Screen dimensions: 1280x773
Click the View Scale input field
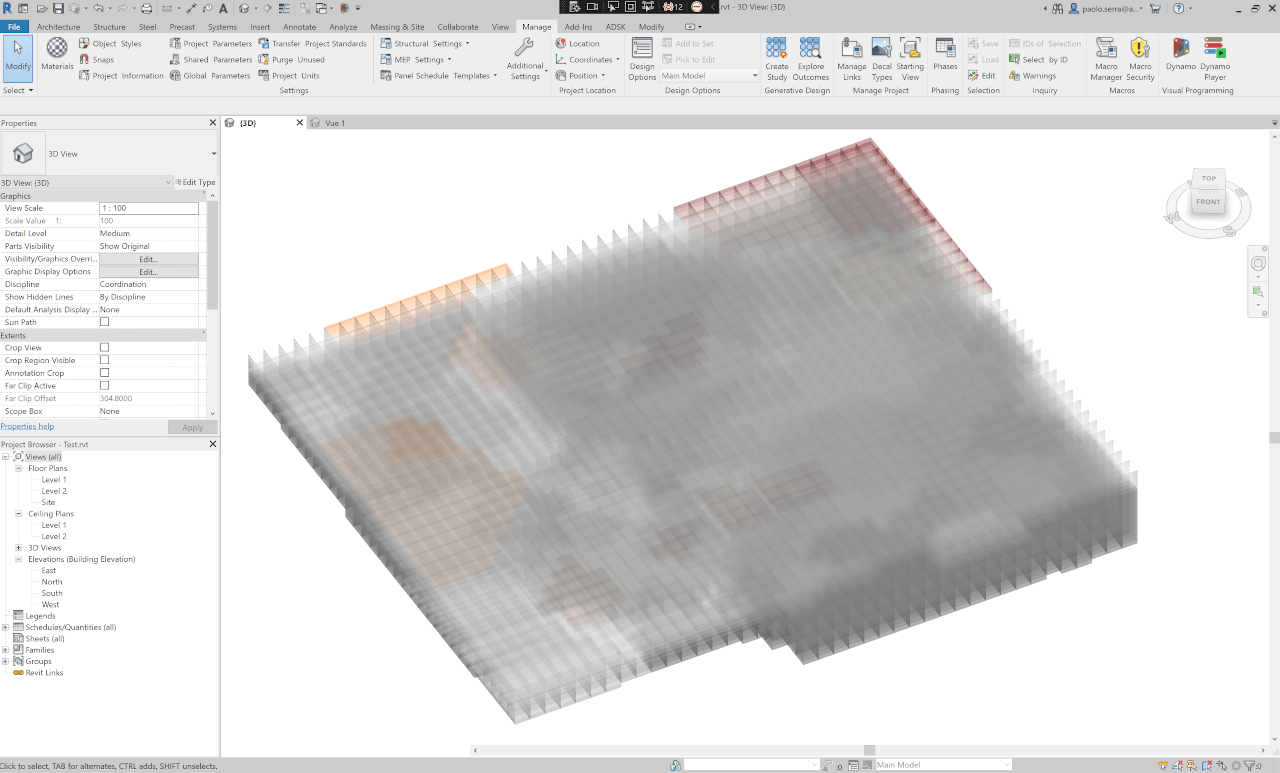click(x=148, y=208)
